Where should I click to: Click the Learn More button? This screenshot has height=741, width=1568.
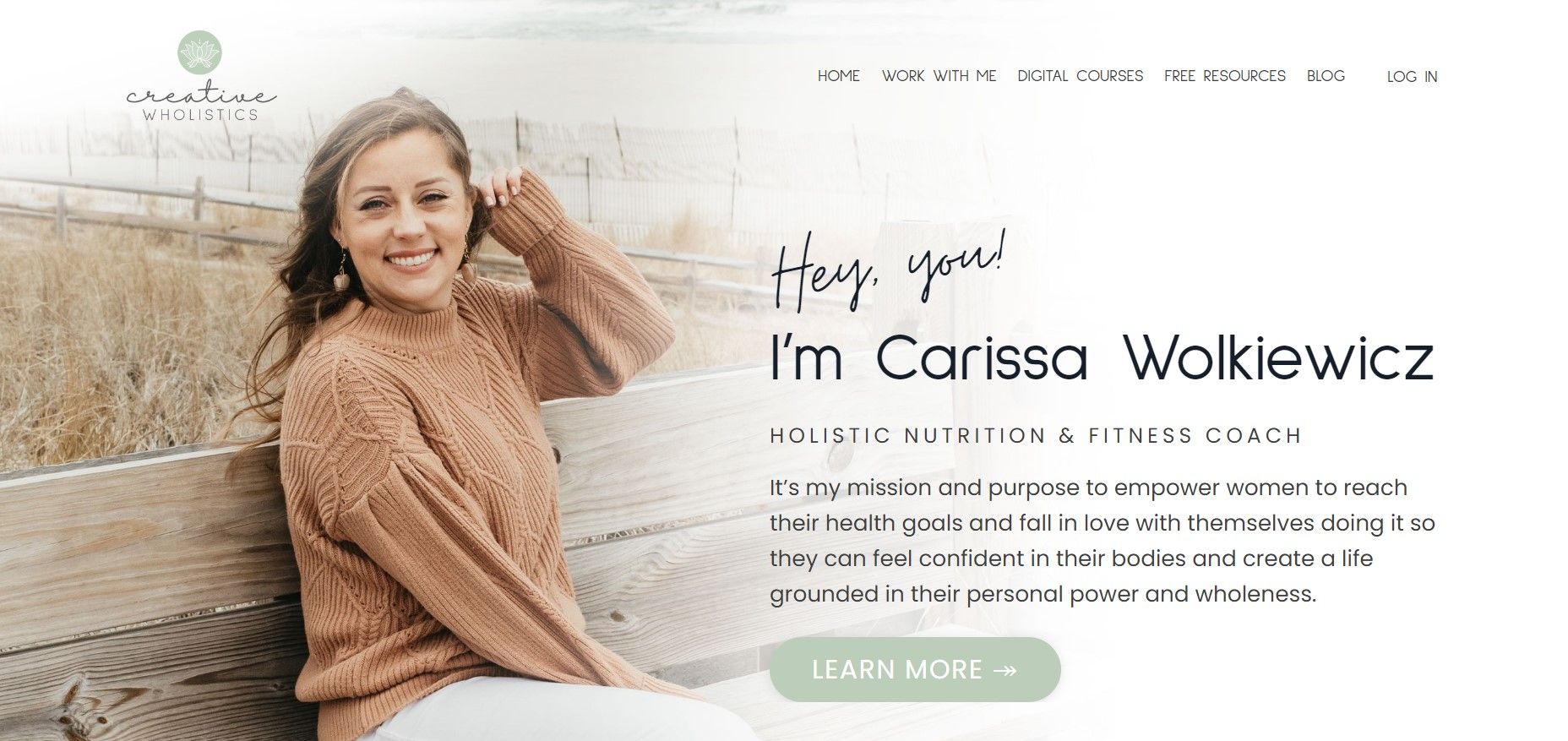click(x=915, y=669)
